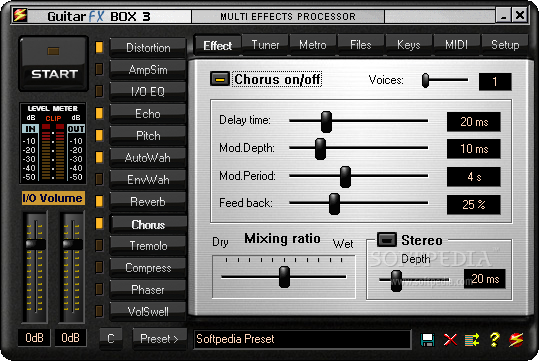Click the Feed back 25 % value box
This screenshot has width=539, height=361.
pos(474,205)
